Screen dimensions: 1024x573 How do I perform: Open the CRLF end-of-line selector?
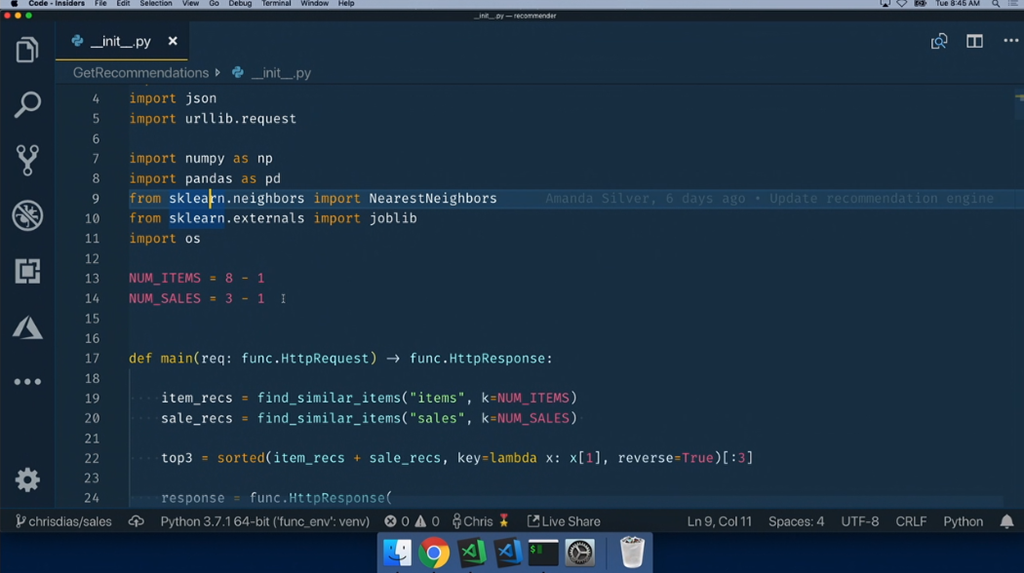click(910, 521)
